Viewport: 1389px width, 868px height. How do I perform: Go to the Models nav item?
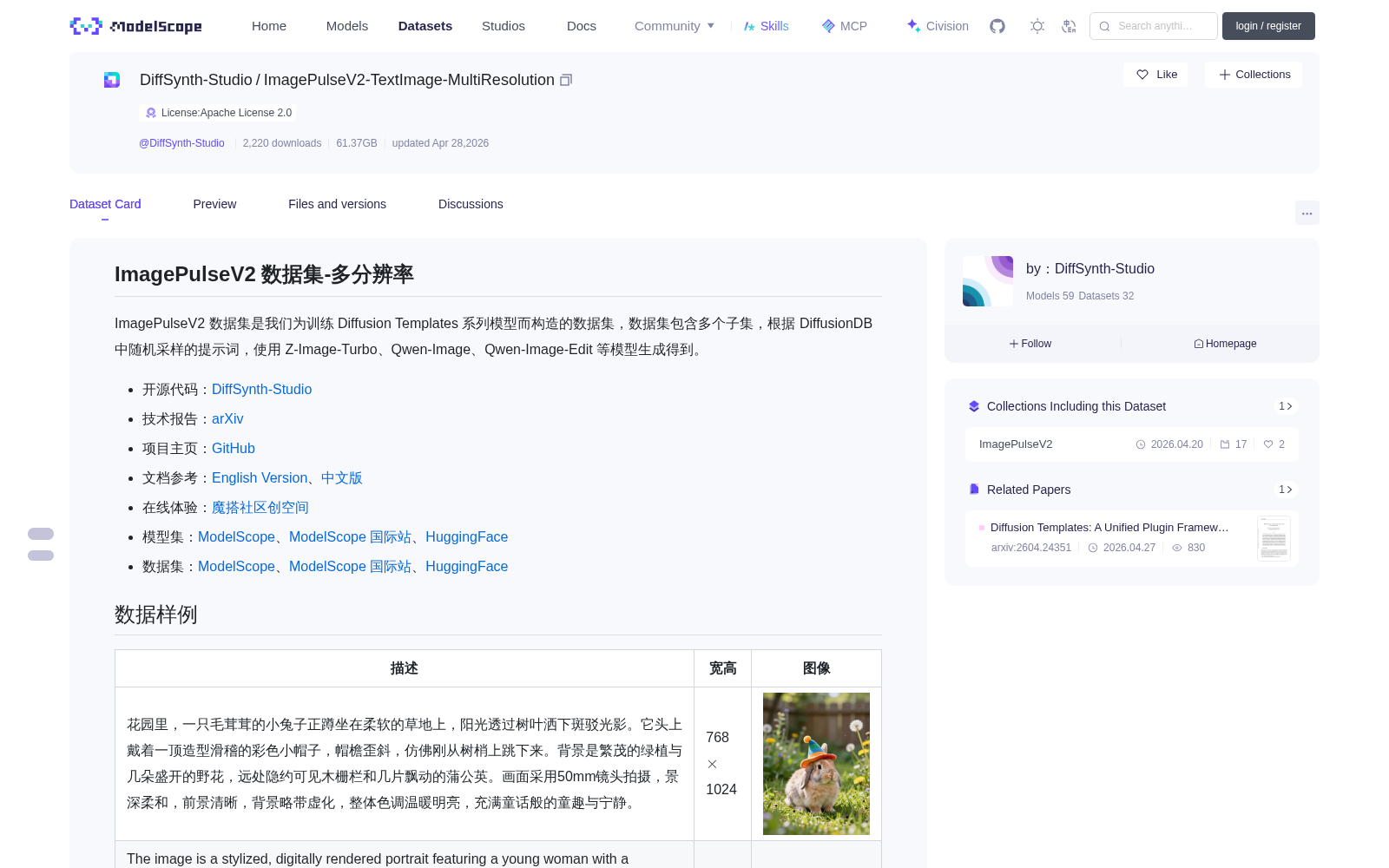pyautogui.click(x=347, y=26)
